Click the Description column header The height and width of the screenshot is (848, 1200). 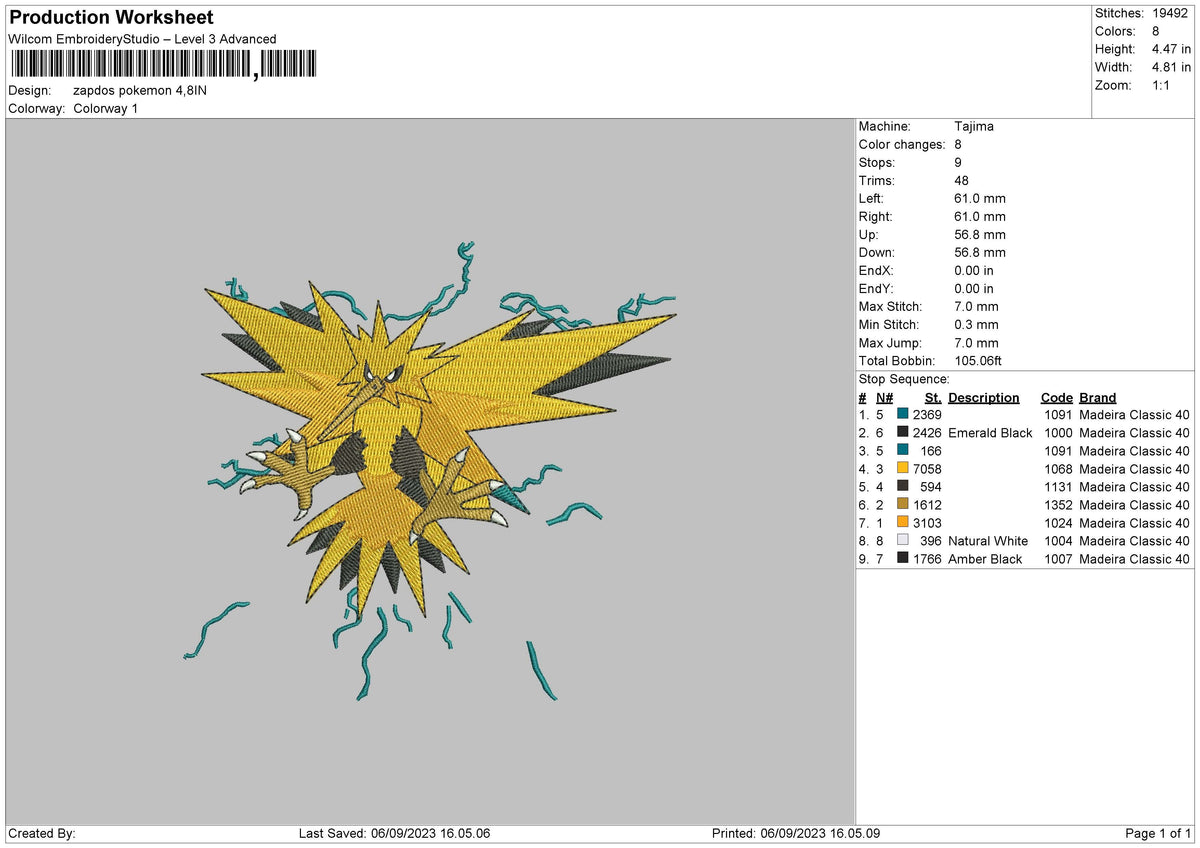click(984, 397)
